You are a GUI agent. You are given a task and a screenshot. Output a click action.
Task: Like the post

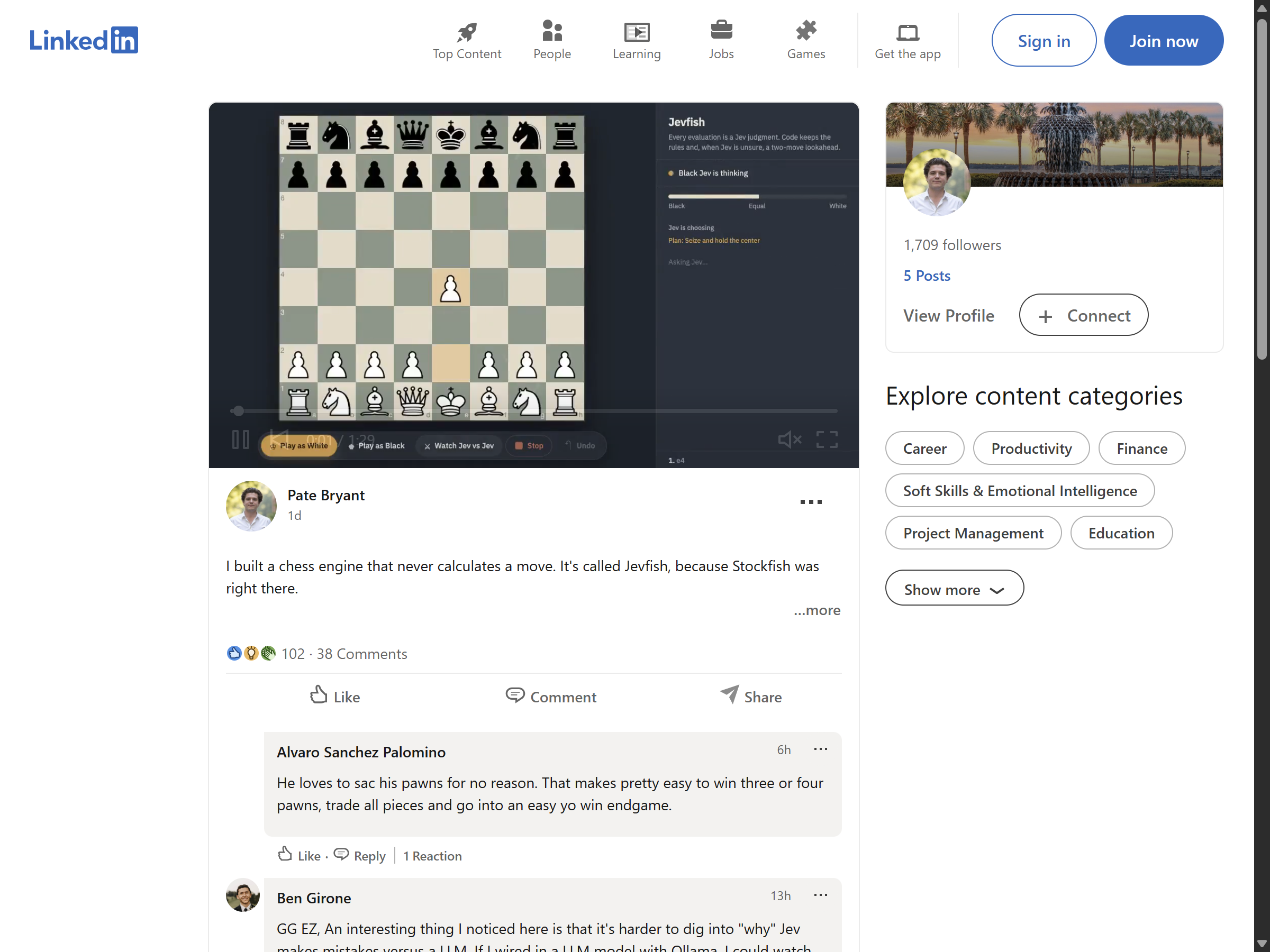(335, 696)
